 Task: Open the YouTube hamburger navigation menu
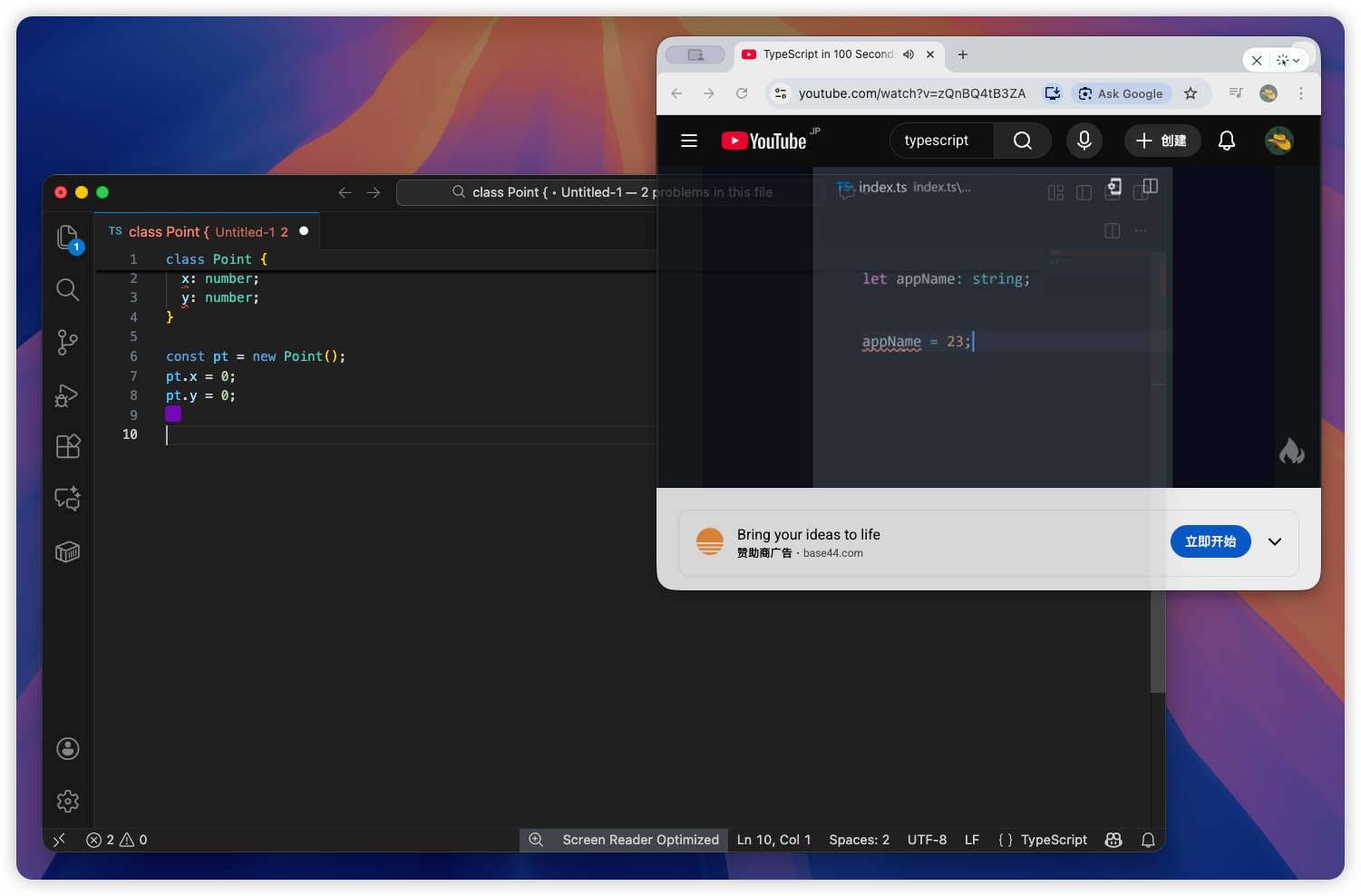click(x=688, y=141)
